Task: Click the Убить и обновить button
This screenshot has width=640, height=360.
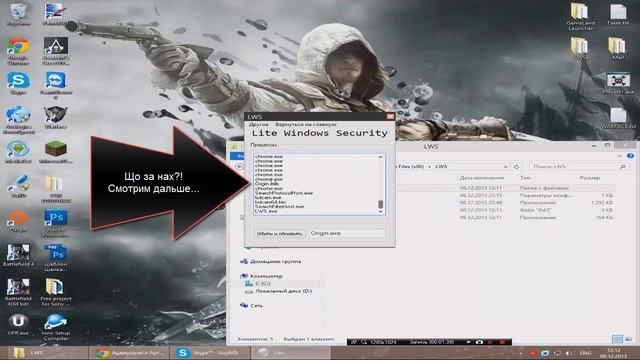Action: (x=279, y=233)
